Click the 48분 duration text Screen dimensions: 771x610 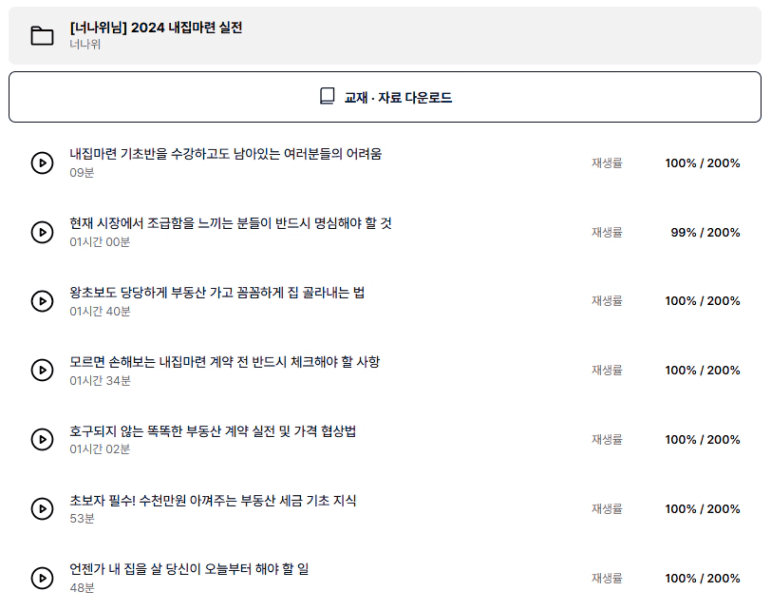82,588
